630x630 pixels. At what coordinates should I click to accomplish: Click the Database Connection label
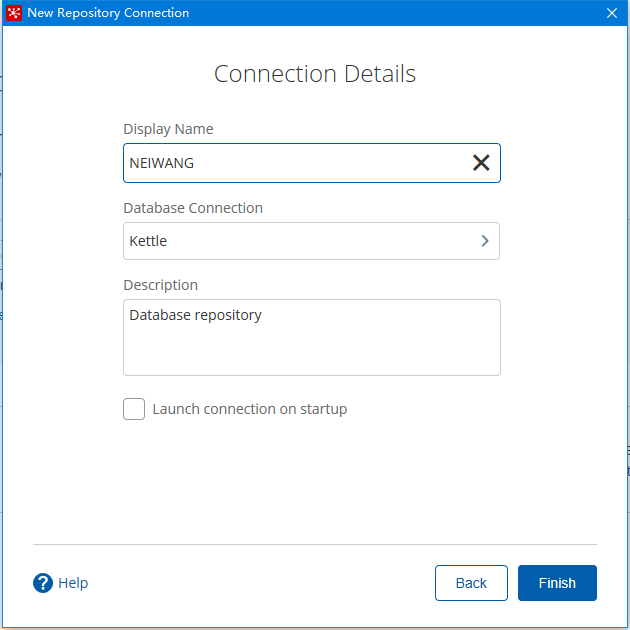(193, 208)
